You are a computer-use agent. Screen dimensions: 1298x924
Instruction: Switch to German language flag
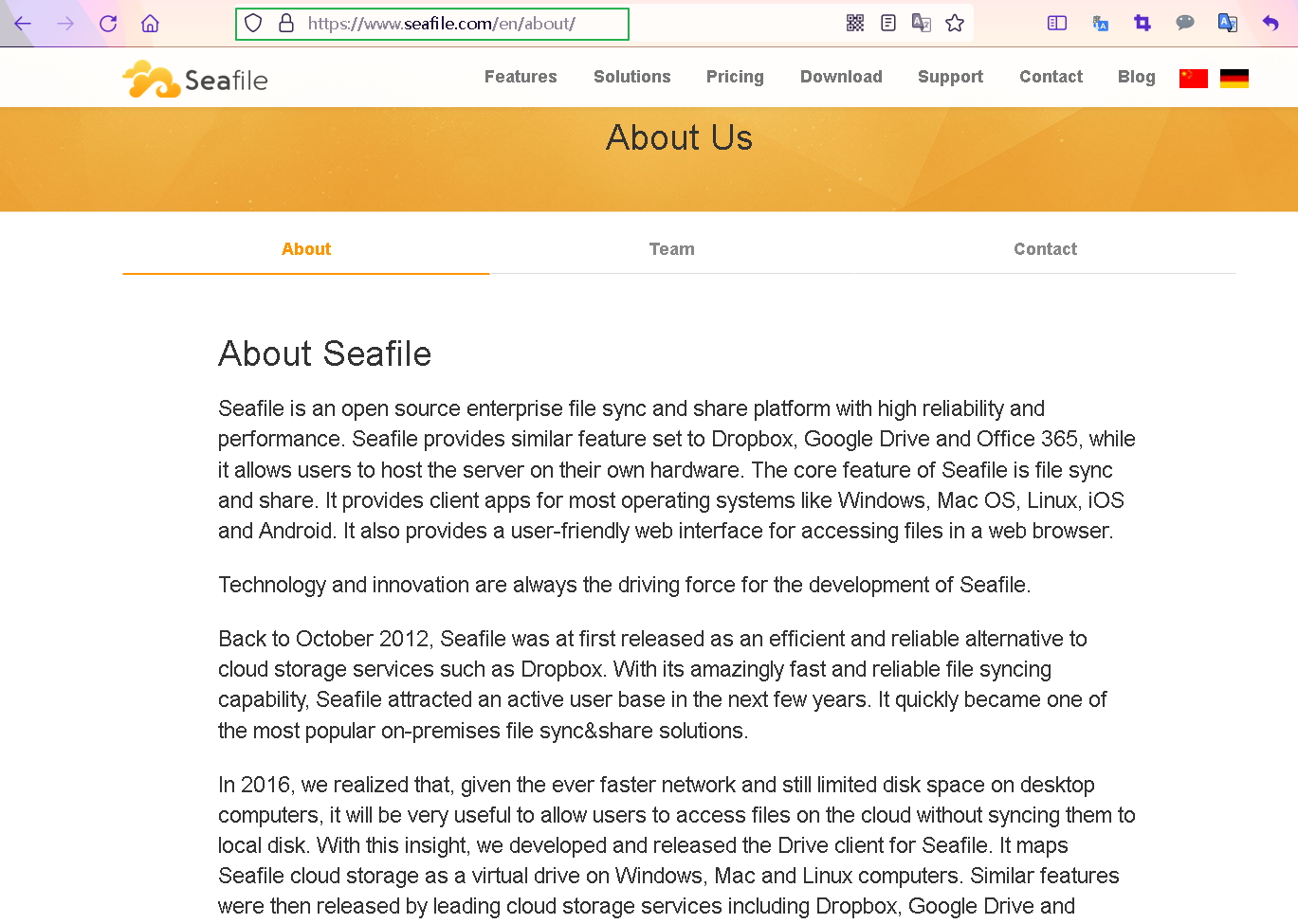[x=1234, y=79]
